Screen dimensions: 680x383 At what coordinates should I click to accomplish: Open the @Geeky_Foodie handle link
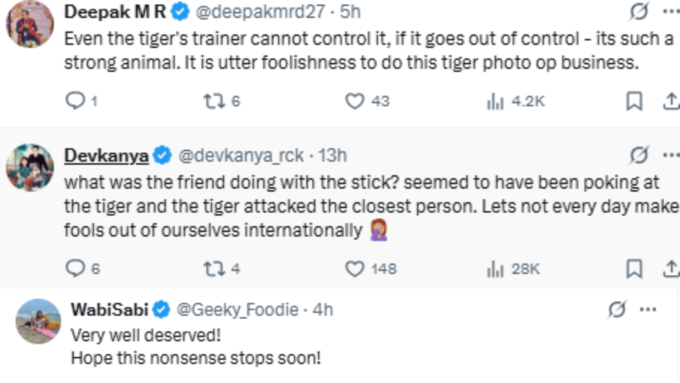point(238,310)
